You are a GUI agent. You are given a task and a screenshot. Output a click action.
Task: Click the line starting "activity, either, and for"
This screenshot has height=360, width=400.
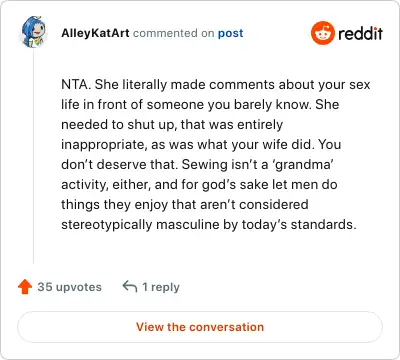(x=199, y=184)
